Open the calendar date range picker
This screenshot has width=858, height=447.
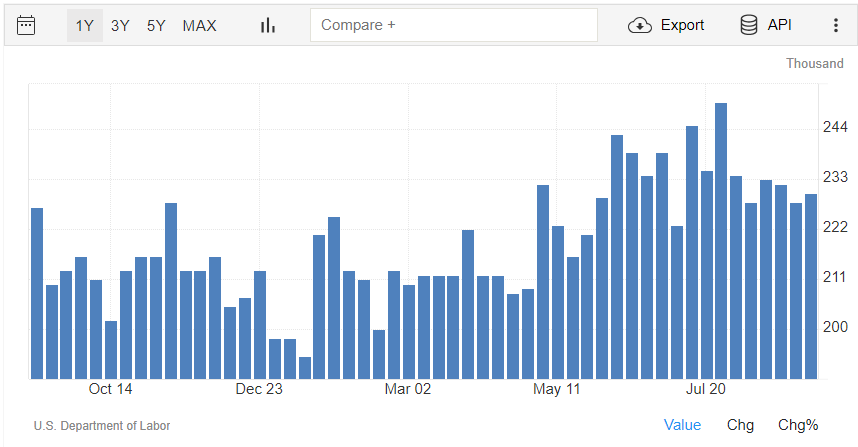26,25
